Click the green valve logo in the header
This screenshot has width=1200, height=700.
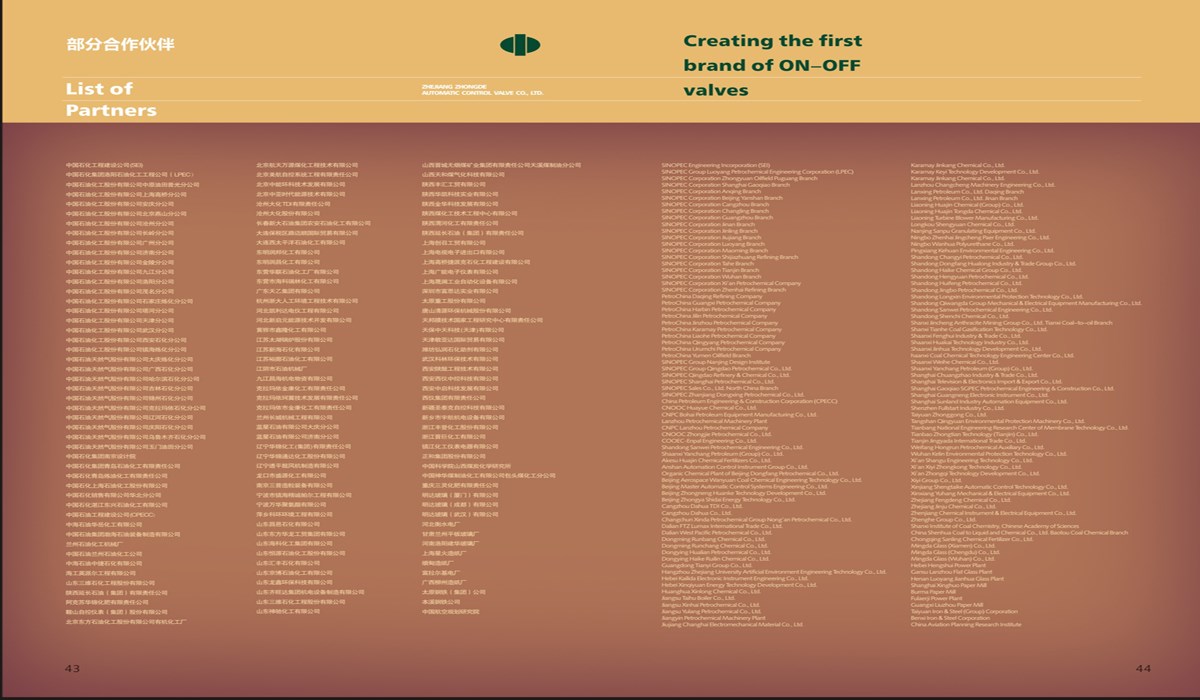[x=520, y=45]
